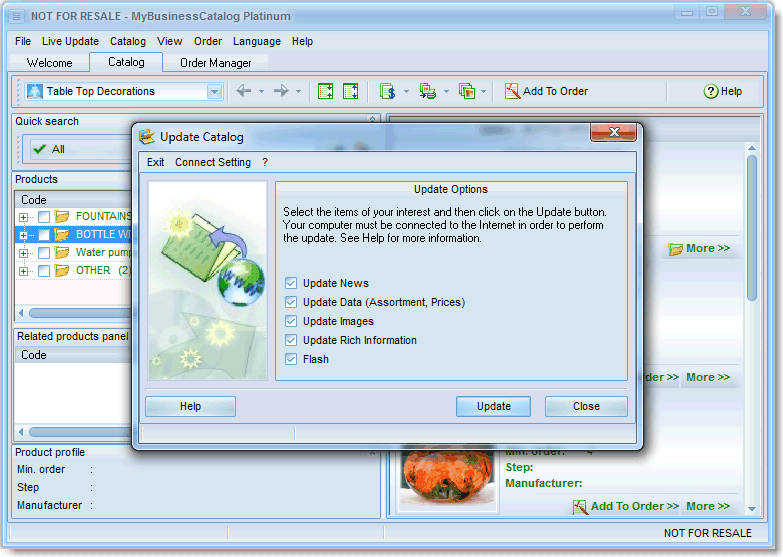
Task: Click the application system menu icon
Action: click(x=16, y=16)
